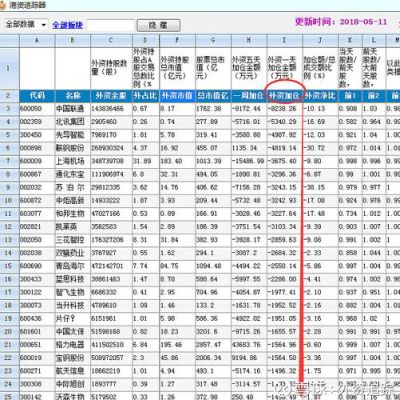
Task: Select stock code cell 600009
Action: point(37,161)
